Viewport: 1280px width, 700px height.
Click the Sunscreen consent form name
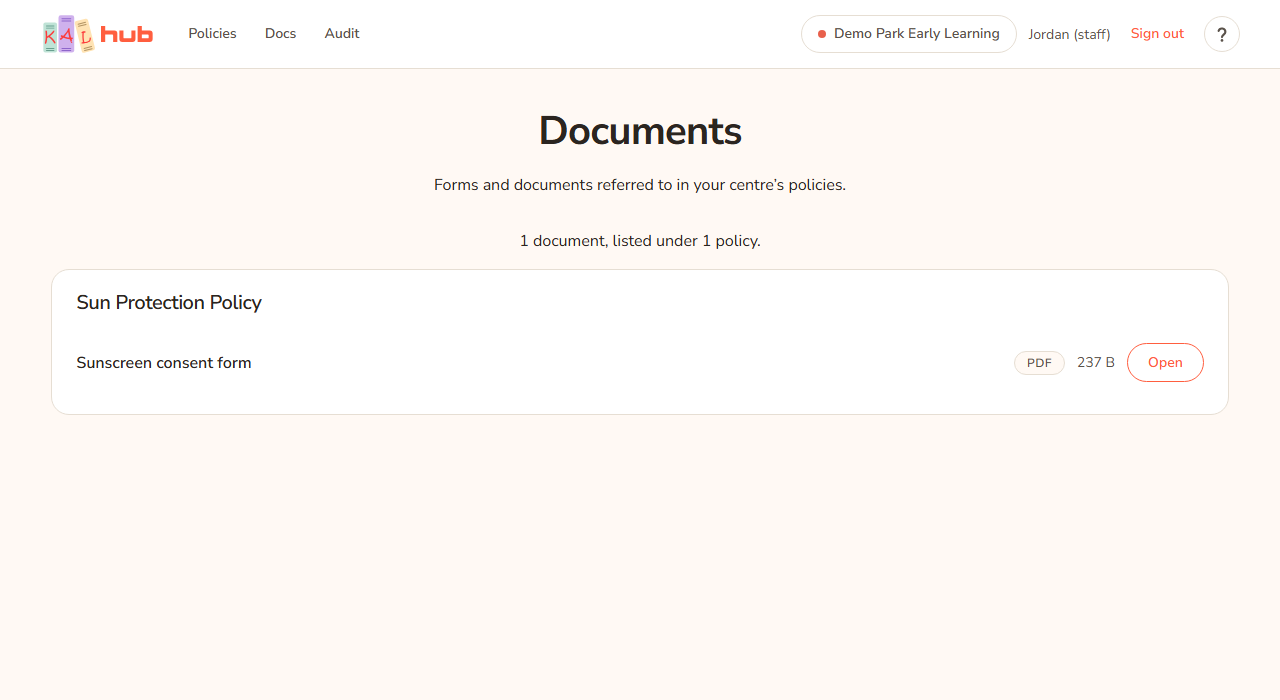[164, 363]
